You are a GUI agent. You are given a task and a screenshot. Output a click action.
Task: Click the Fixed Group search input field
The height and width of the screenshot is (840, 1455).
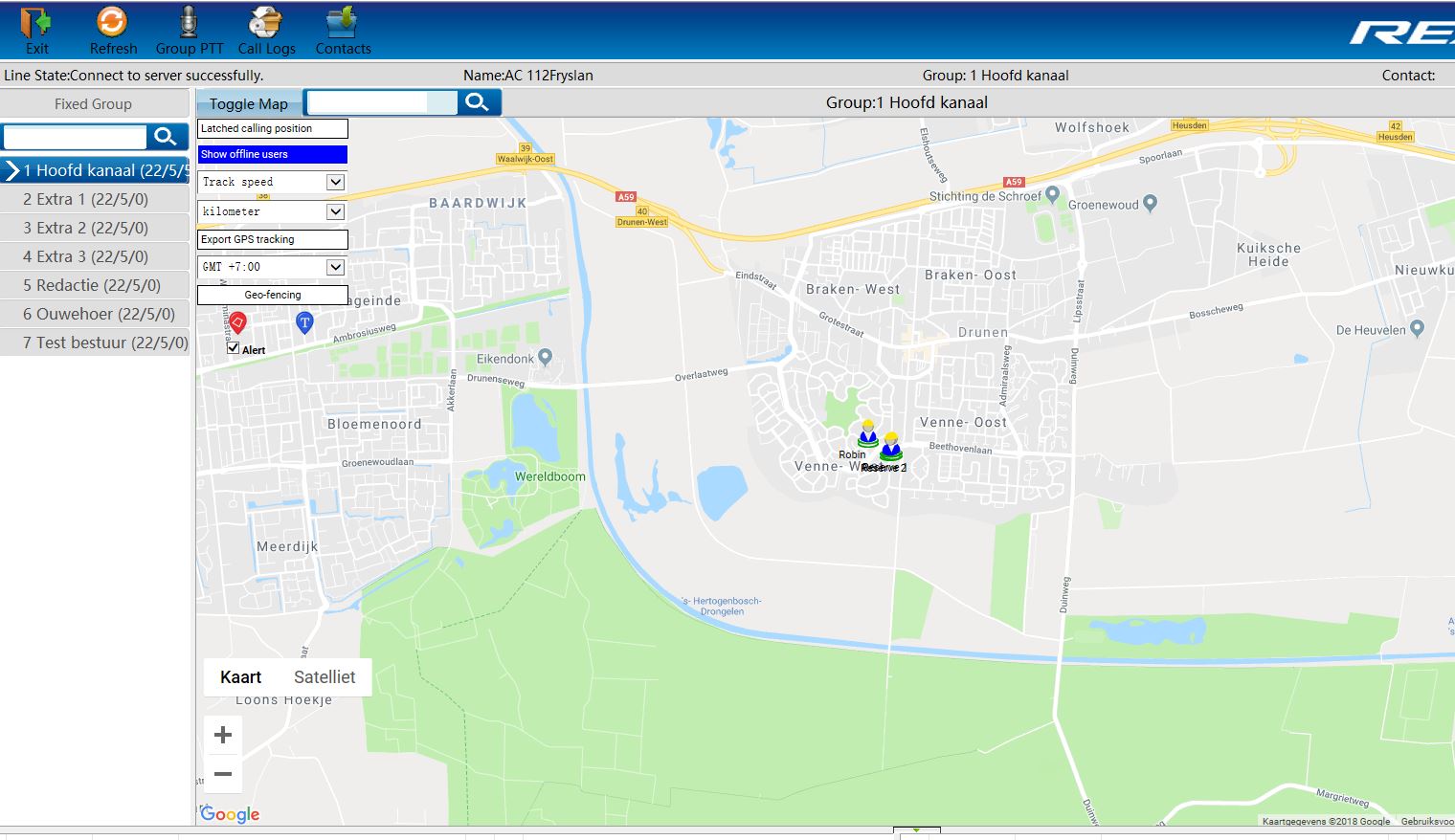[x=76, y=137]
